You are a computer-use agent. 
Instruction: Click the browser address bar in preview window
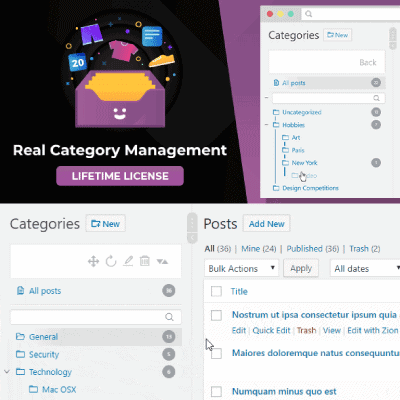[x=351, y=14]
